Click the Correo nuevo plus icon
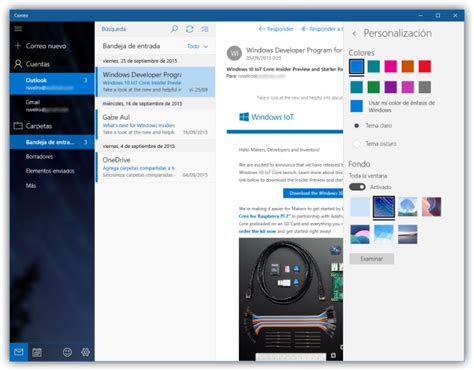 (18, 46)
